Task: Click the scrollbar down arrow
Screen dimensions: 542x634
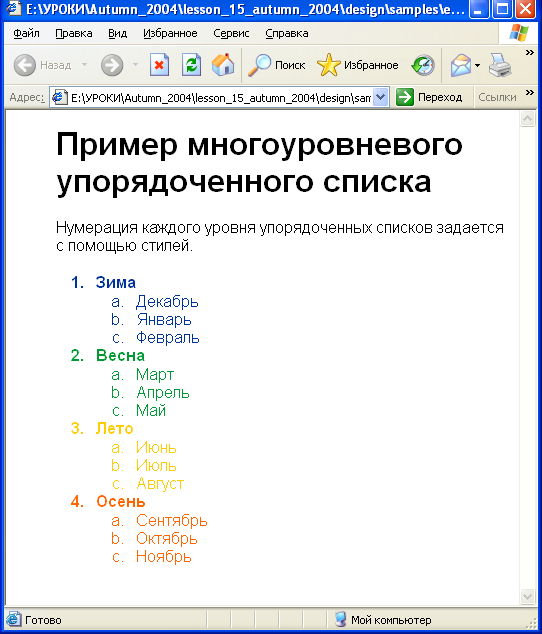Action: (527, 596)
